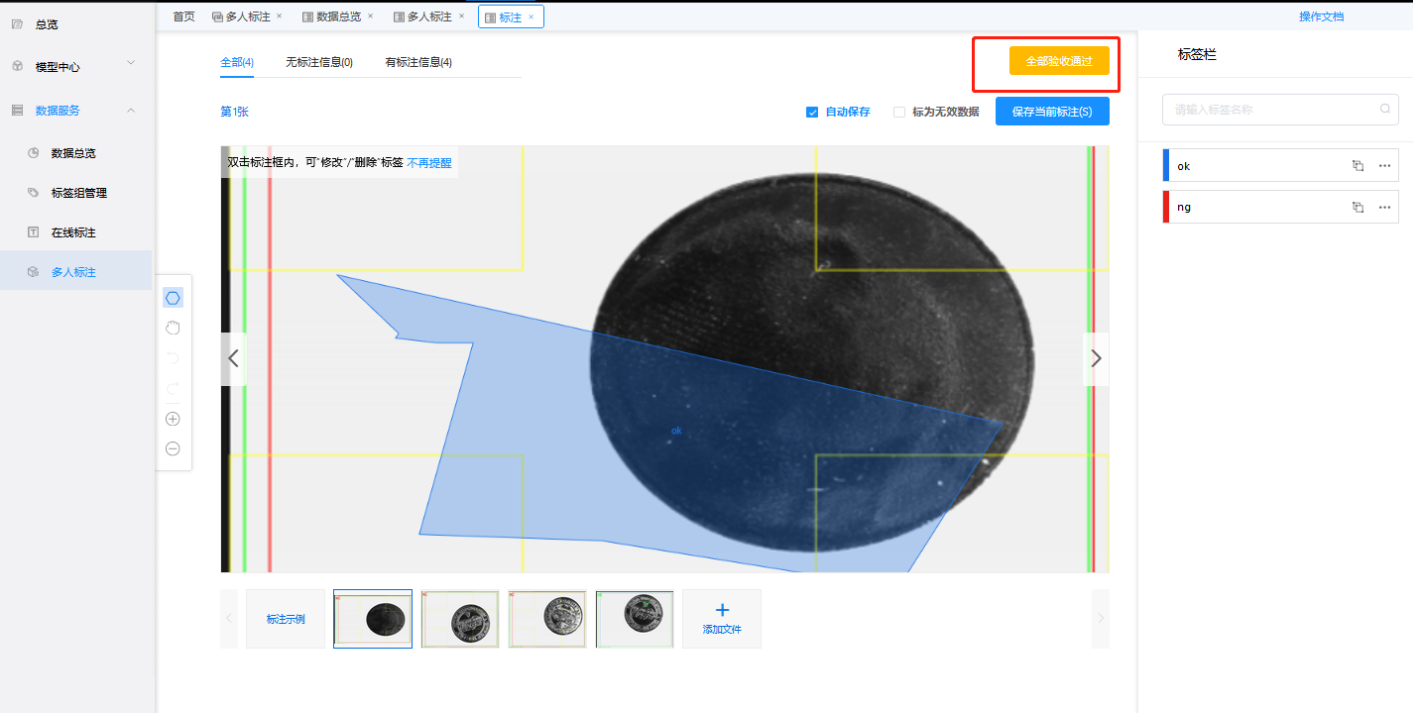Click the 数据服务 sidebar icon
The width and height of the screenshot is (1413, 713).
pos(17,110)
